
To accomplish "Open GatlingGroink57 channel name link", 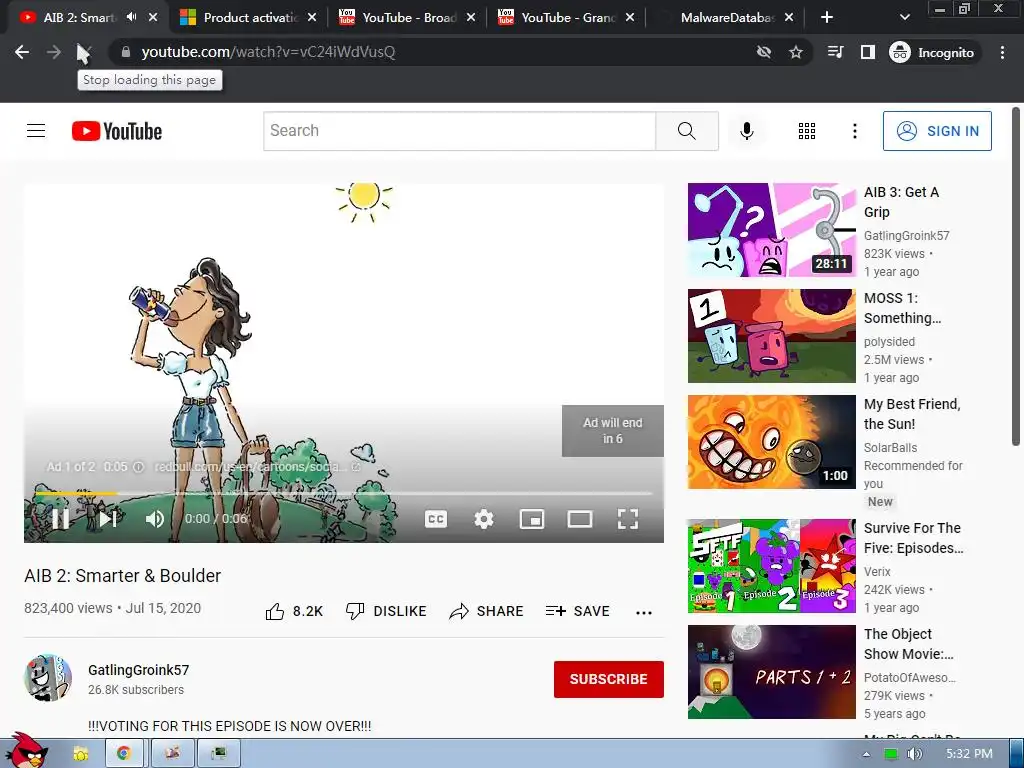I will pyautogui.click(x=138, y=670).
